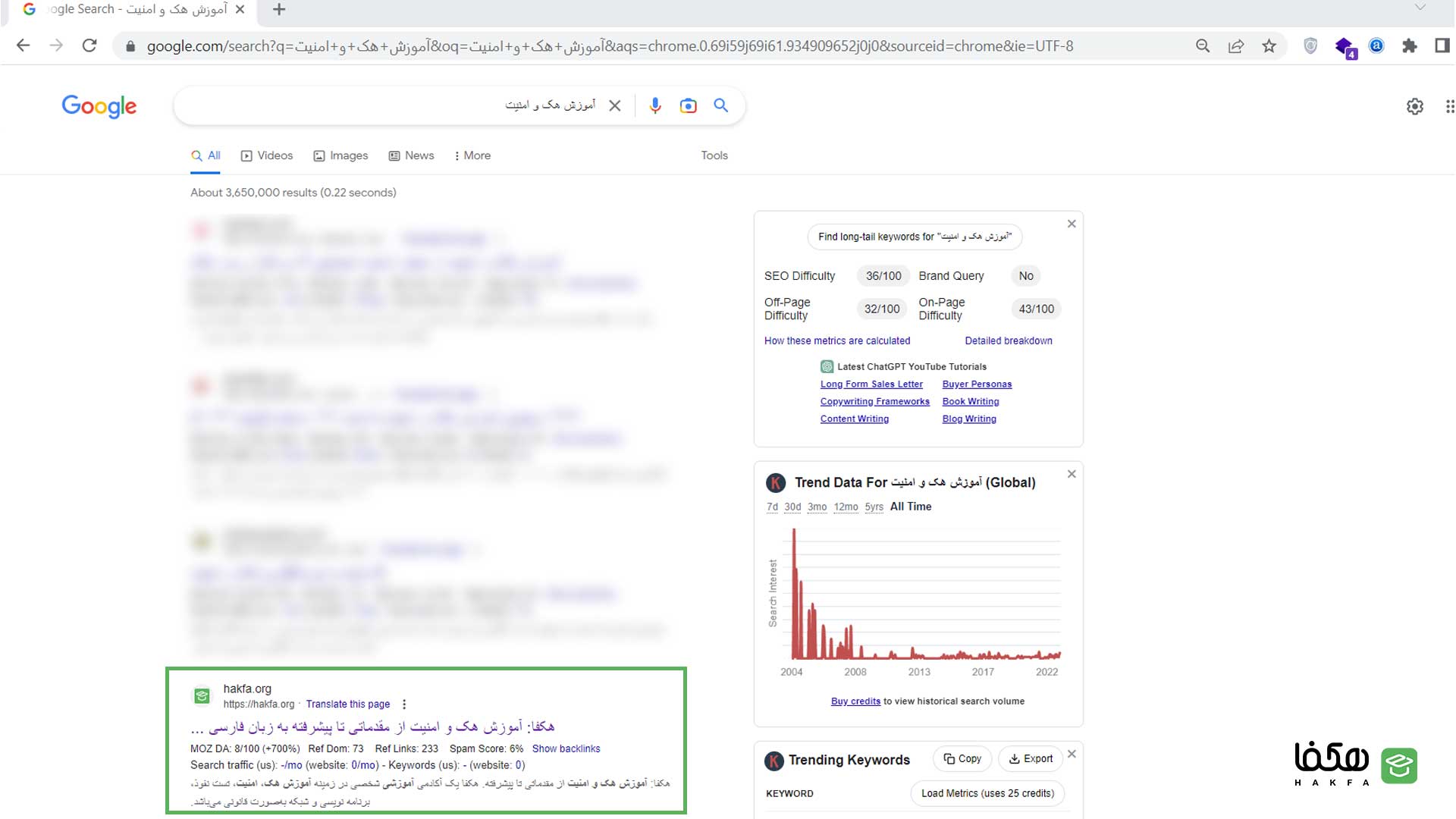Viewport: 1456px width, 819px height.
Task: Select the All Time trend range
Action: coord(910,507)
